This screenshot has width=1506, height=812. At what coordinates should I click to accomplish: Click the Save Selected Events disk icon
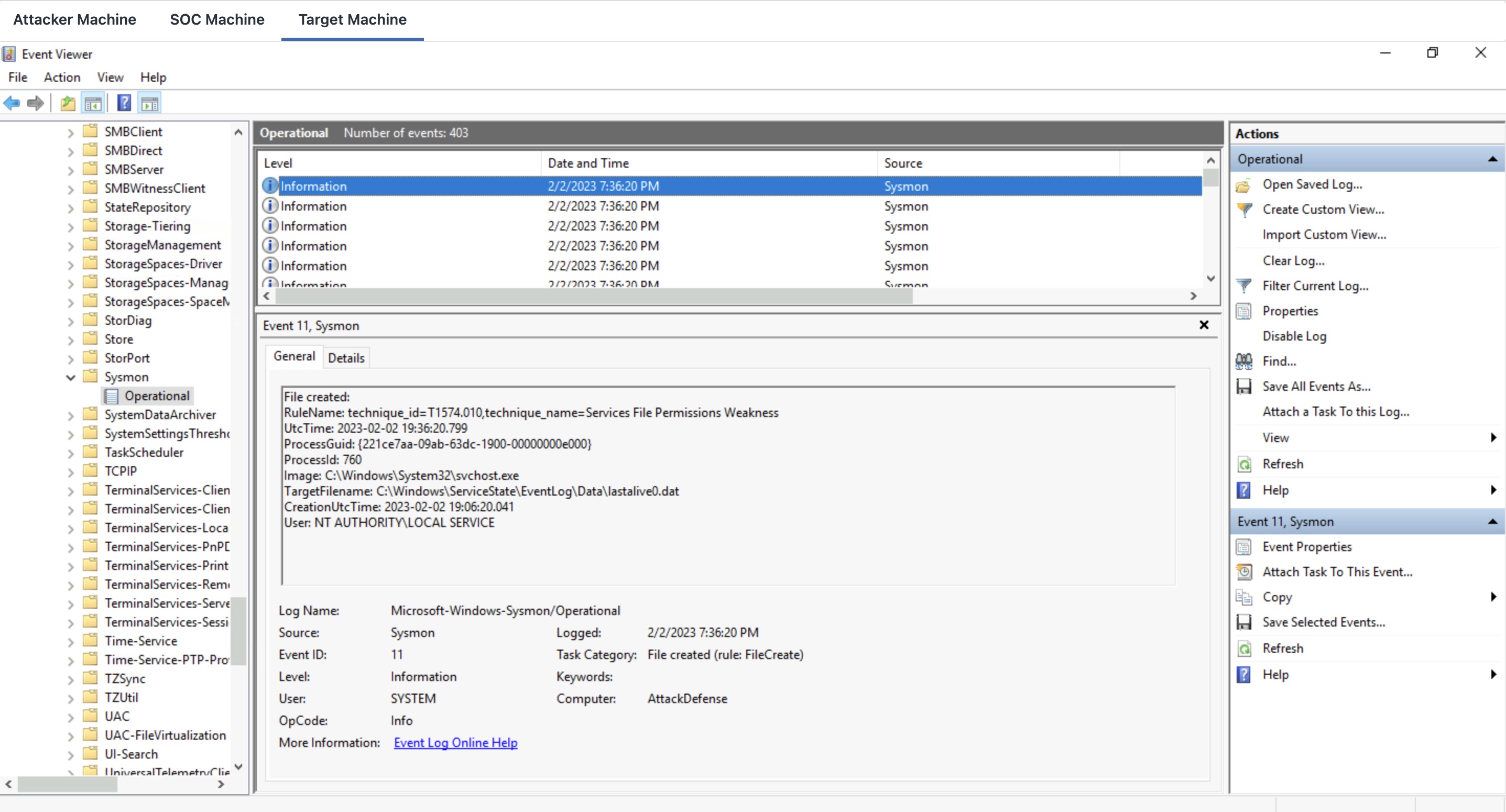1243,622
